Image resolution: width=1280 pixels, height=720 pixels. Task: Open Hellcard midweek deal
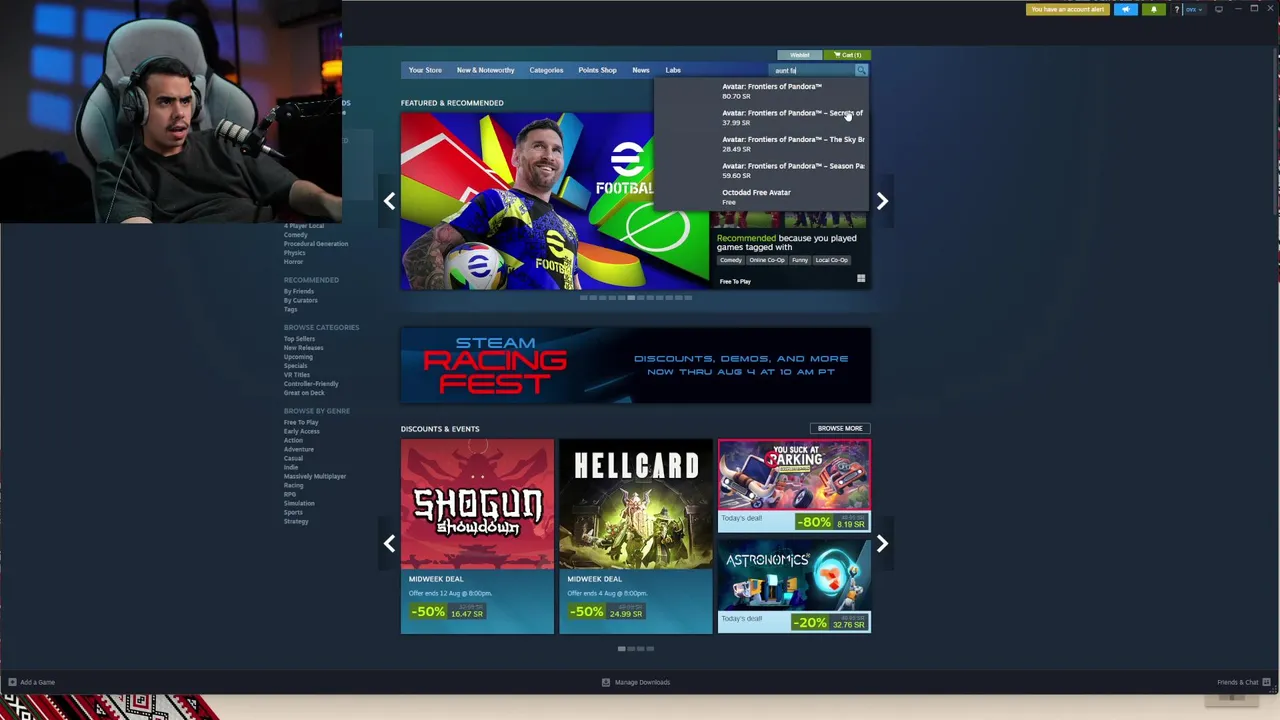click(636, 536)
